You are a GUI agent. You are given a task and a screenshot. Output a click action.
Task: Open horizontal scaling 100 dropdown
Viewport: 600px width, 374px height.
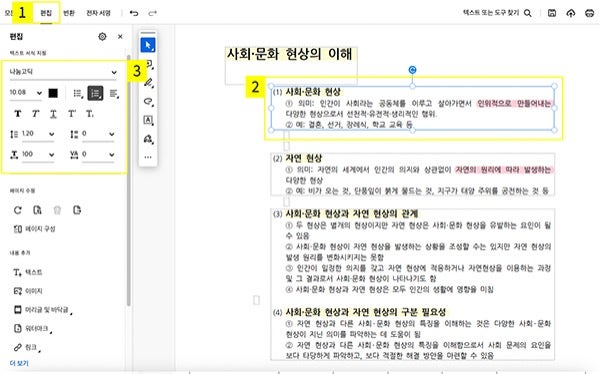point(38,154)
